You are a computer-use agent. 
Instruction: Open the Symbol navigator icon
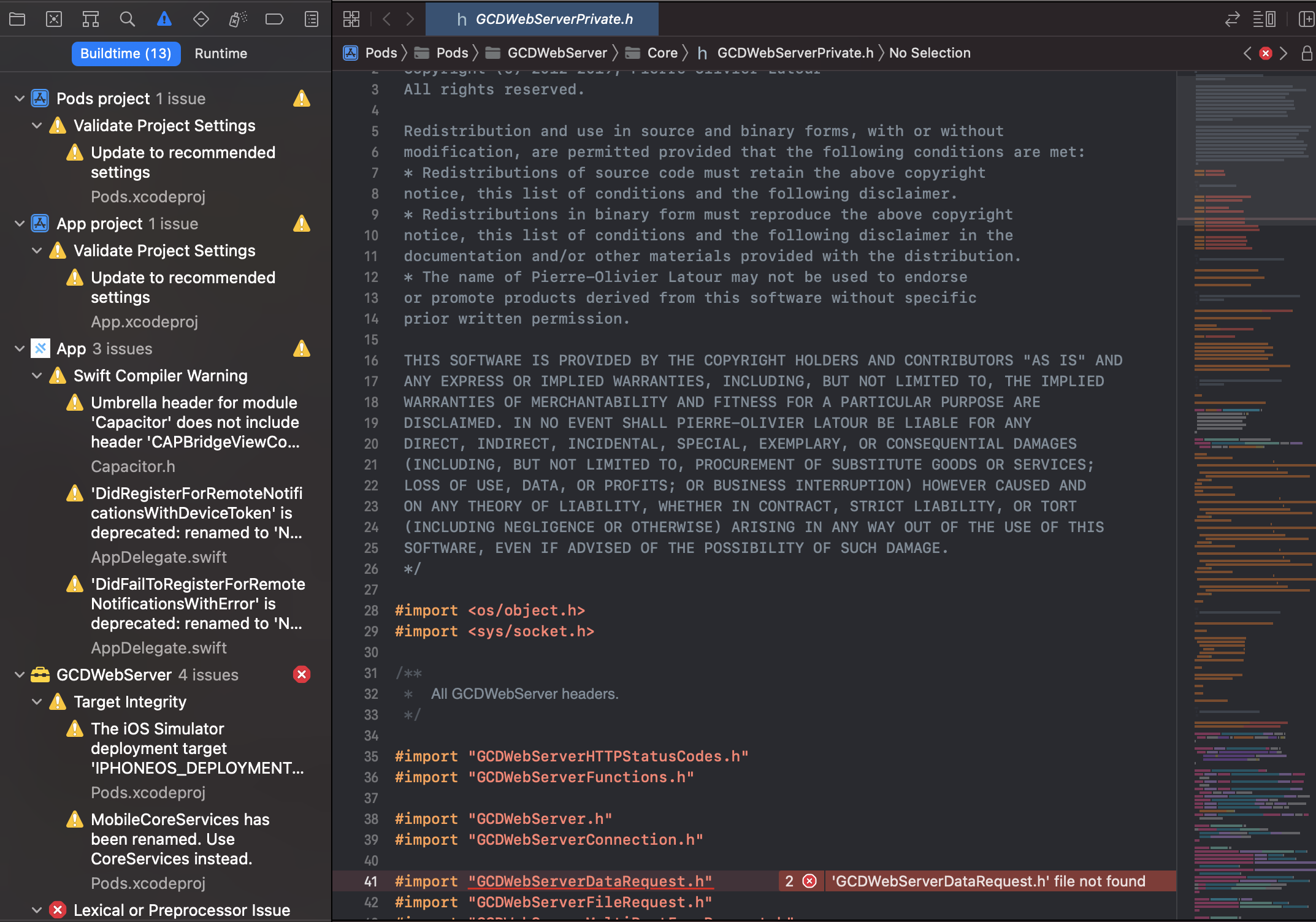tap(91, 19)
